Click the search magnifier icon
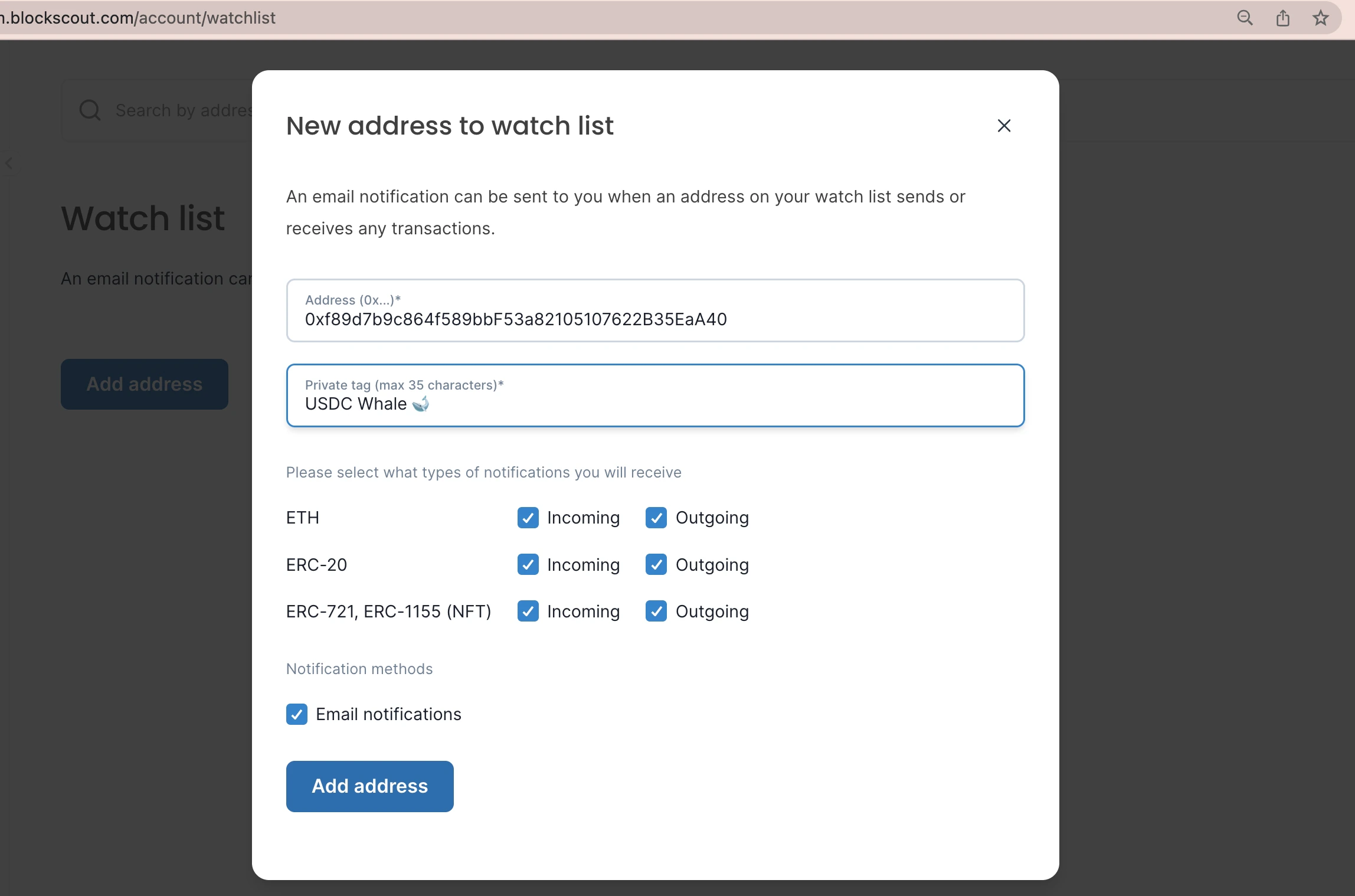This screenshot has width=1355, height=896. click(x=90, y=110)
